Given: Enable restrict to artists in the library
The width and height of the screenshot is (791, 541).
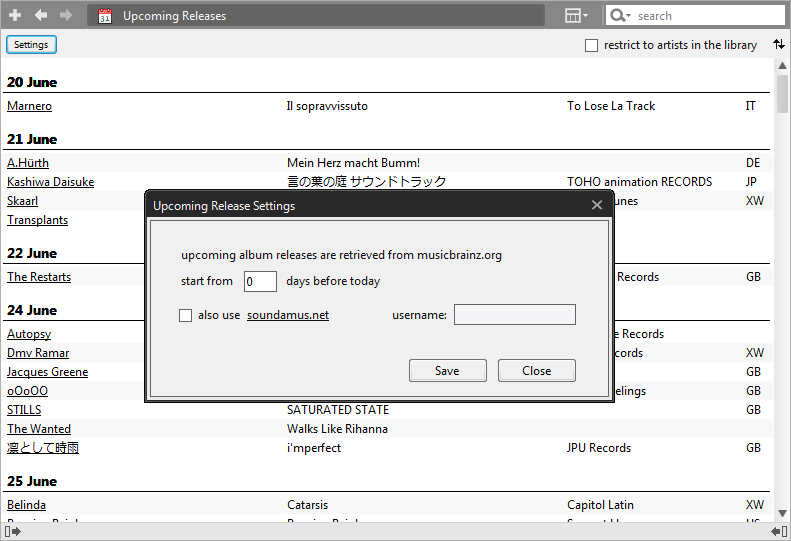Looking at the screenshot, I should 591,45.
